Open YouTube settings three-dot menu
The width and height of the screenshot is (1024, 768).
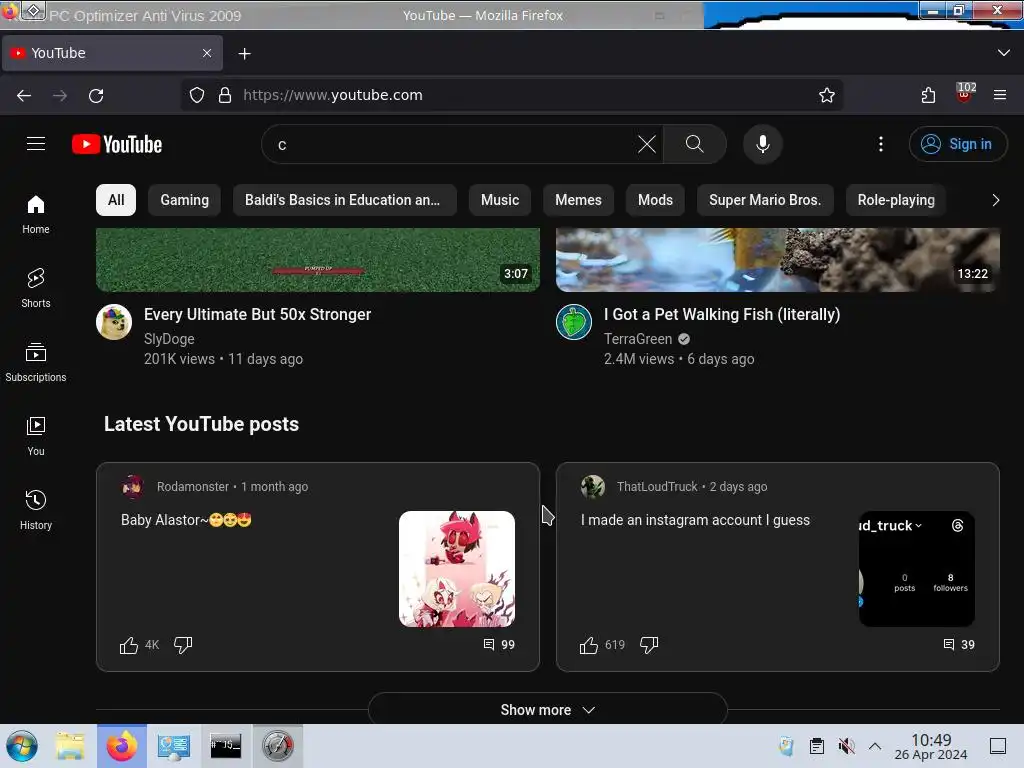coord(880,144)
